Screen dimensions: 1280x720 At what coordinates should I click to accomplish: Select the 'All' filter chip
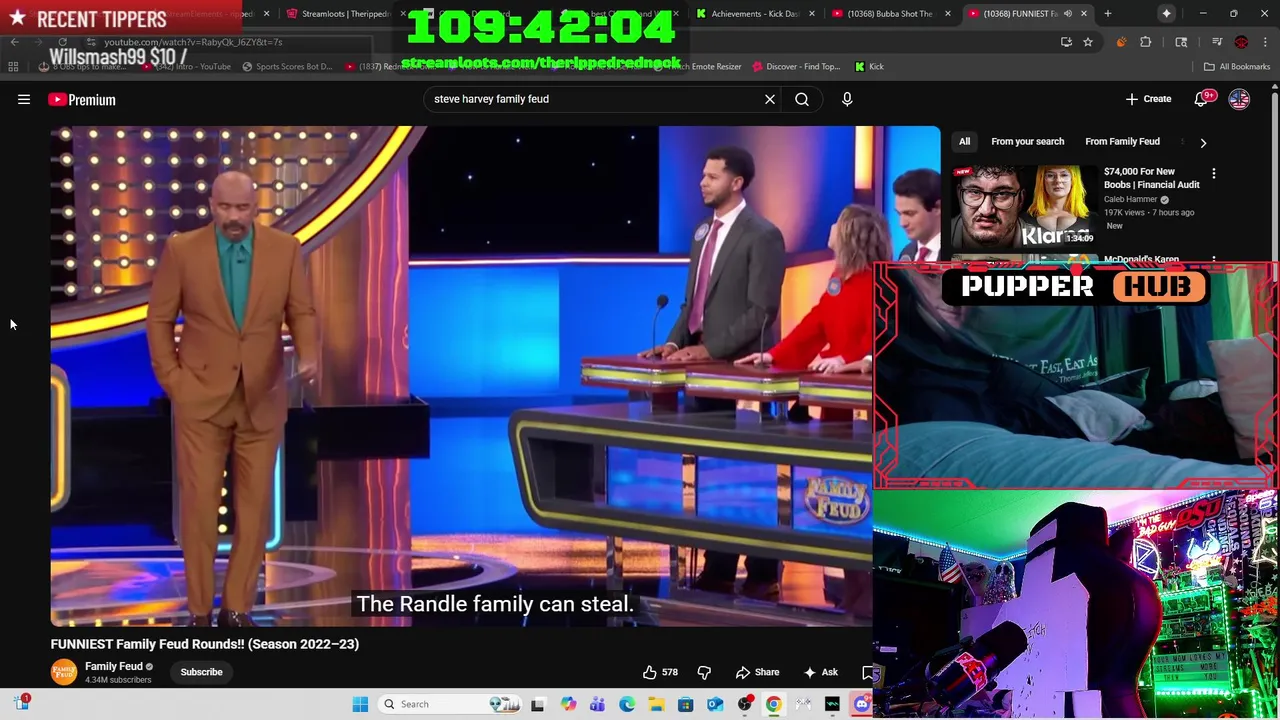(x=964, y=141)
